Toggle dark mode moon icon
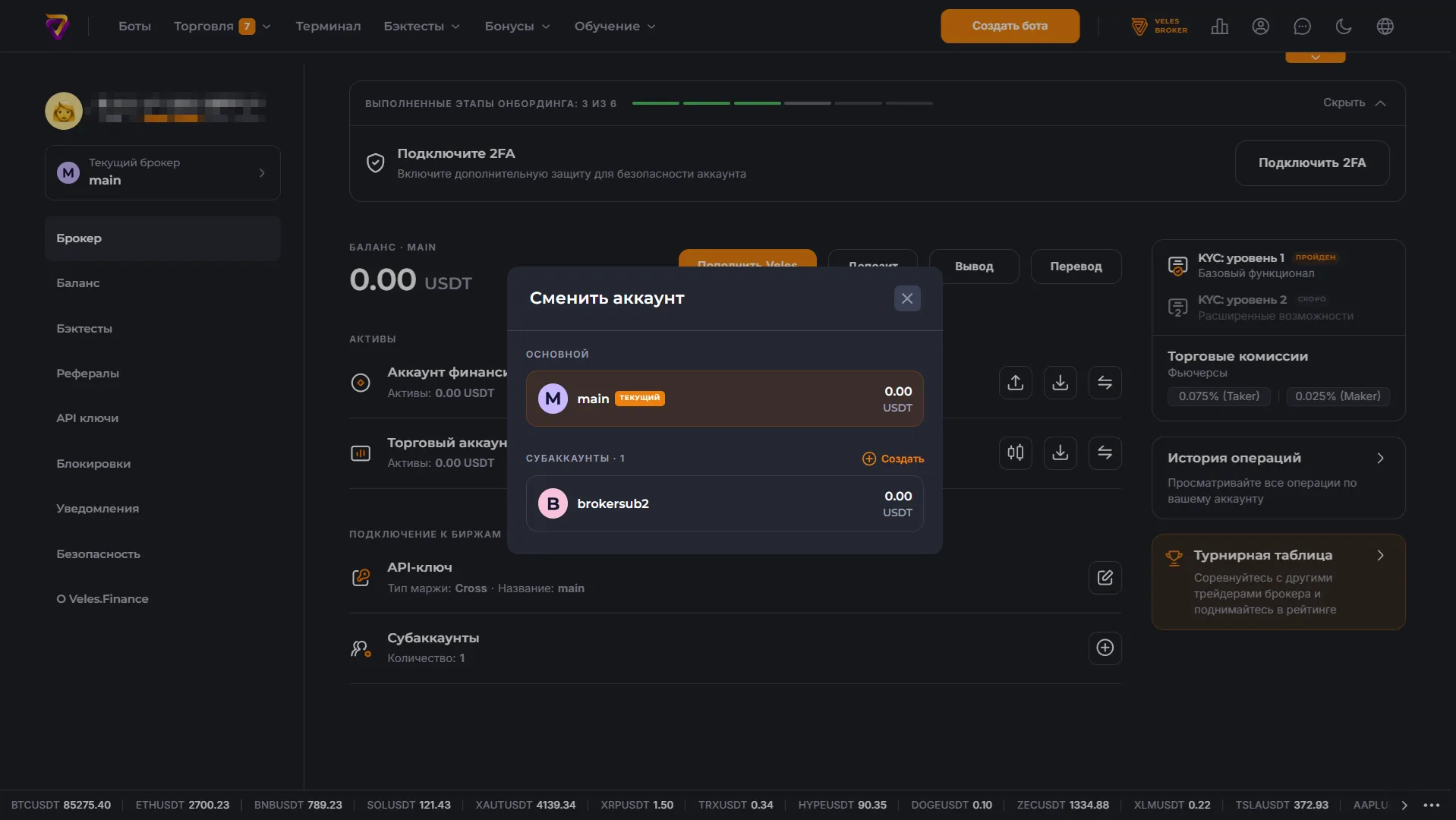 pyautogui.click(x=1344, y=27)
